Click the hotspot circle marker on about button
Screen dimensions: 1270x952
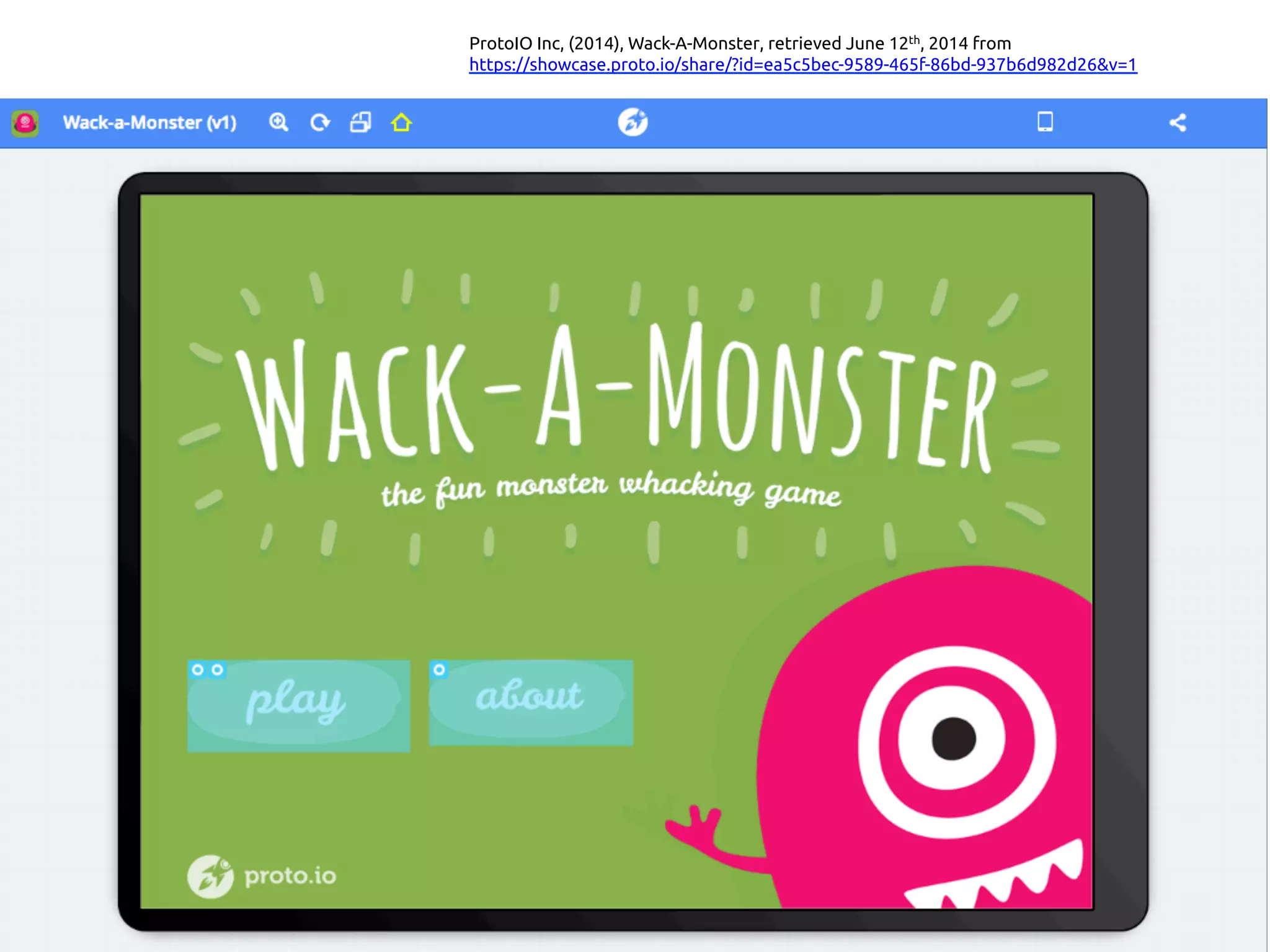[439, 669]
